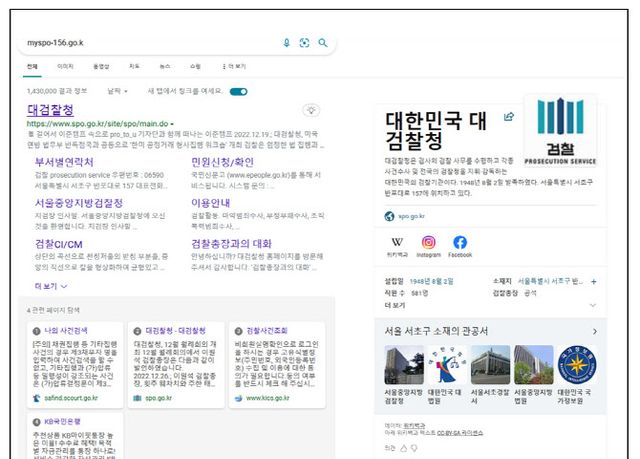Click the magnifier search icon

tap(322, 43)
